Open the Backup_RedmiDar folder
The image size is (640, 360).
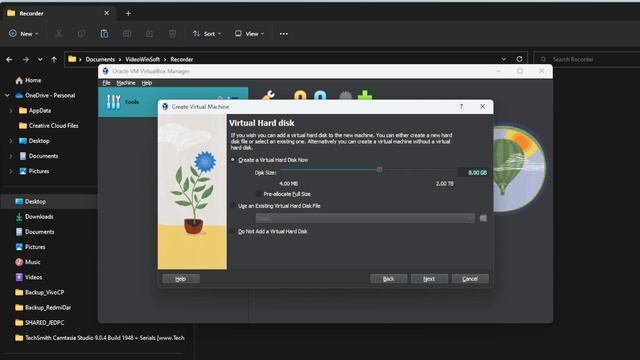tap(43, 307)
